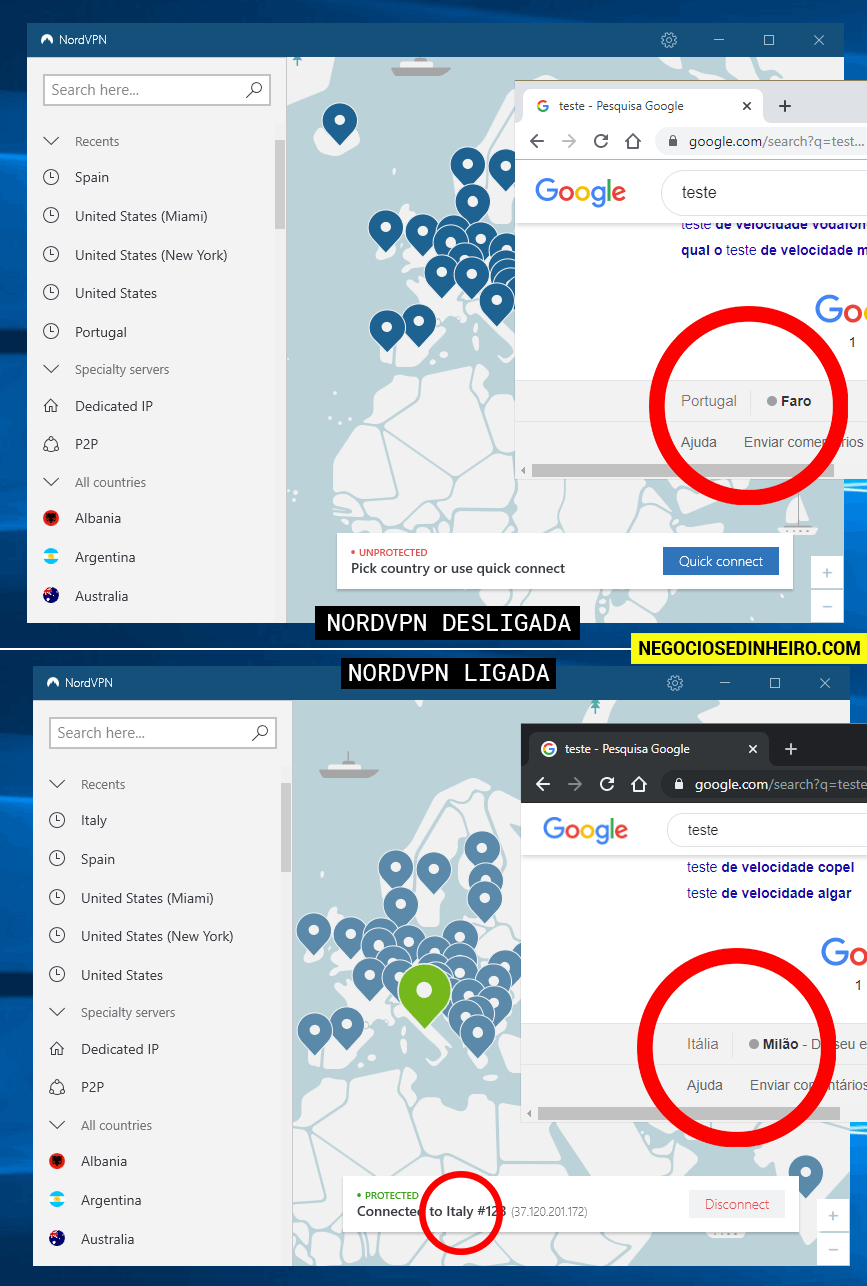
Task: Switch to teste tab in light-theme Chrome
Action: click(x=643, y=106)
